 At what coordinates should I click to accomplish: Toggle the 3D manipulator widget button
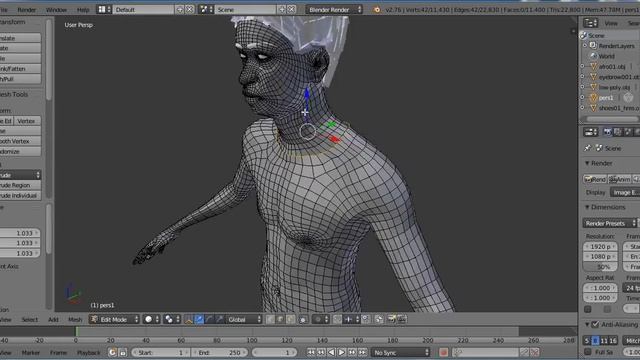tap(189, 319)
